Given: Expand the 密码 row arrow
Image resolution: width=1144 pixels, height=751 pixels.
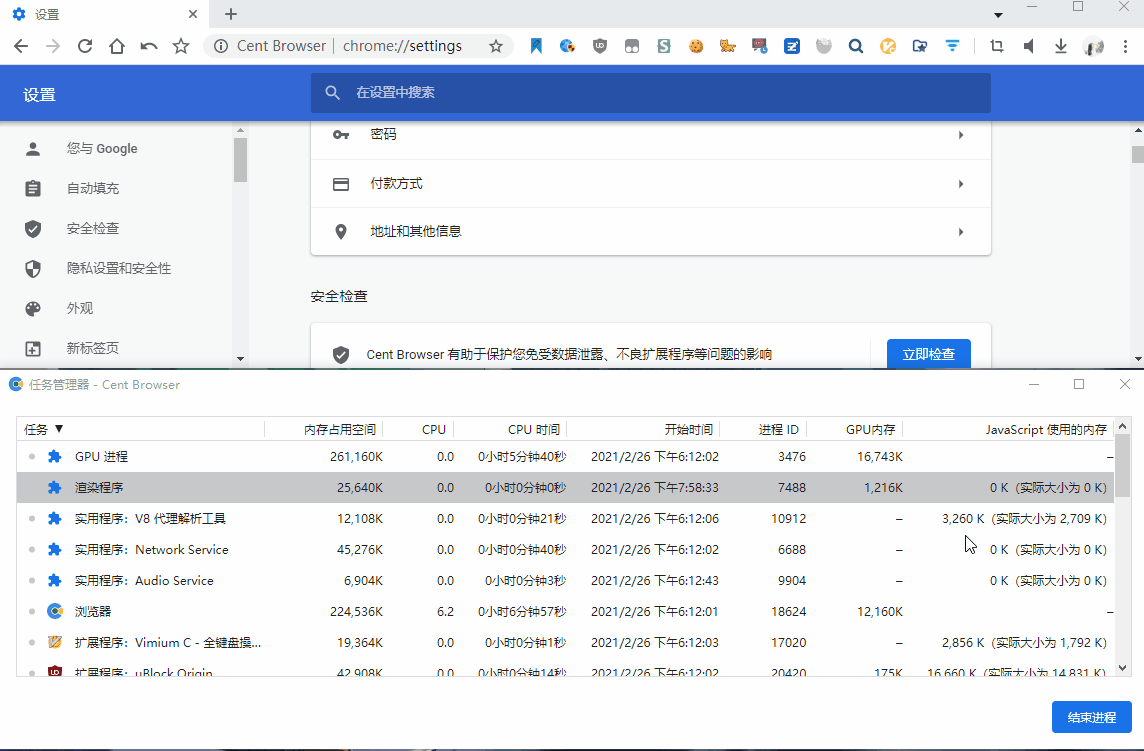Looking at the screenshot, I should (x=961, y=135).
